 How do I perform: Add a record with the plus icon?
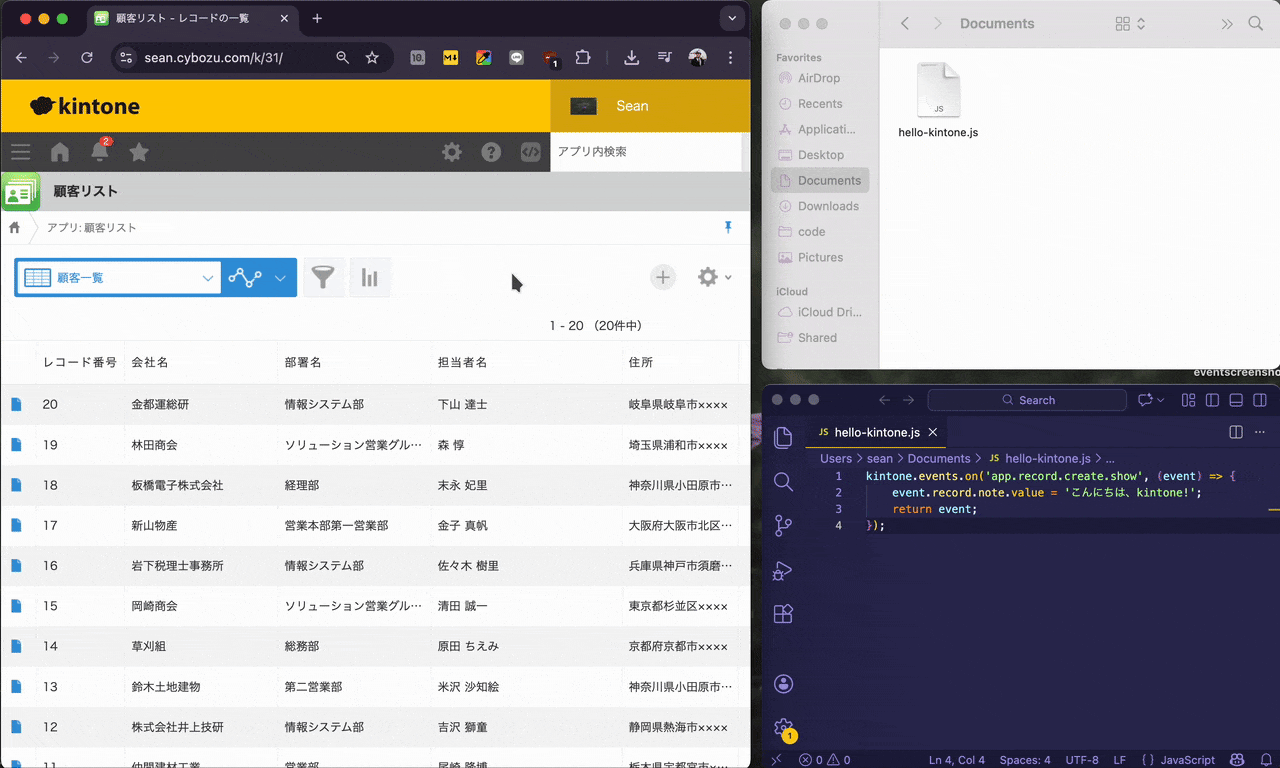[662, 277]
